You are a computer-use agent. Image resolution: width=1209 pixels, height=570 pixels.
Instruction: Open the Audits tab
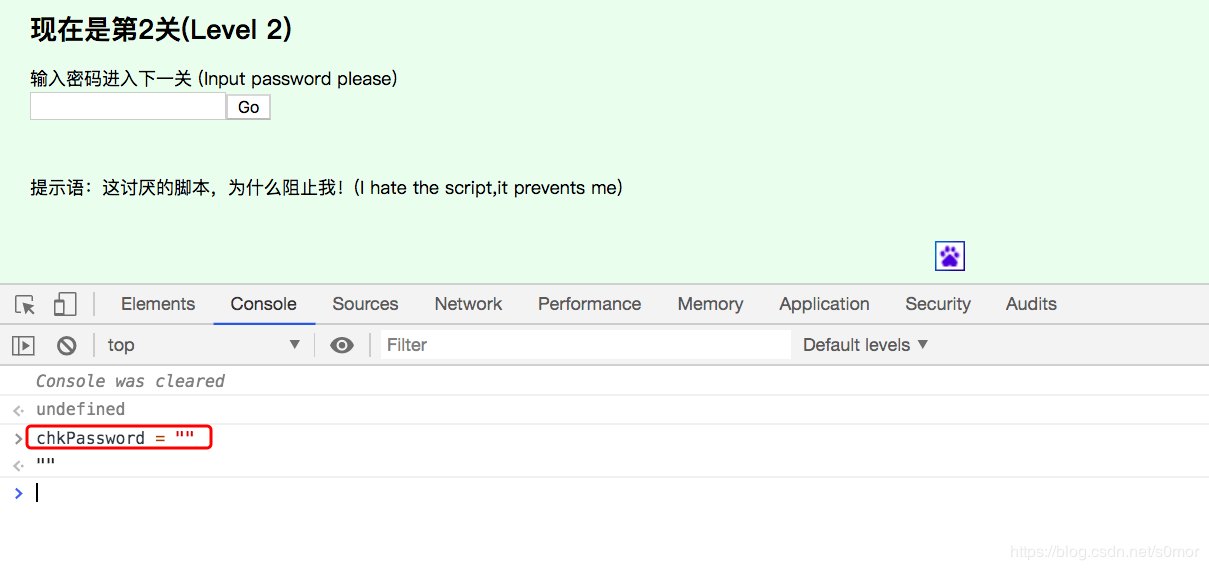point(1031,304)
